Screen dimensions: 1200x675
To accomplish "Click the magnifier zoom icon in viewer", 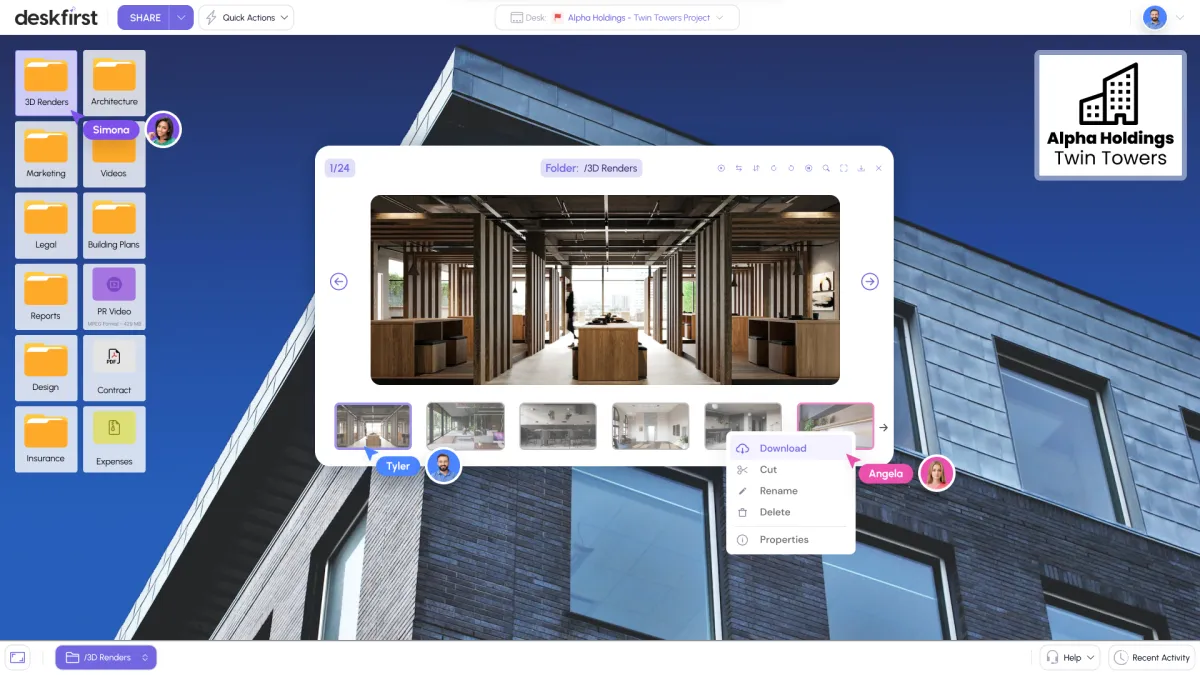I will [x=826, y=168].
